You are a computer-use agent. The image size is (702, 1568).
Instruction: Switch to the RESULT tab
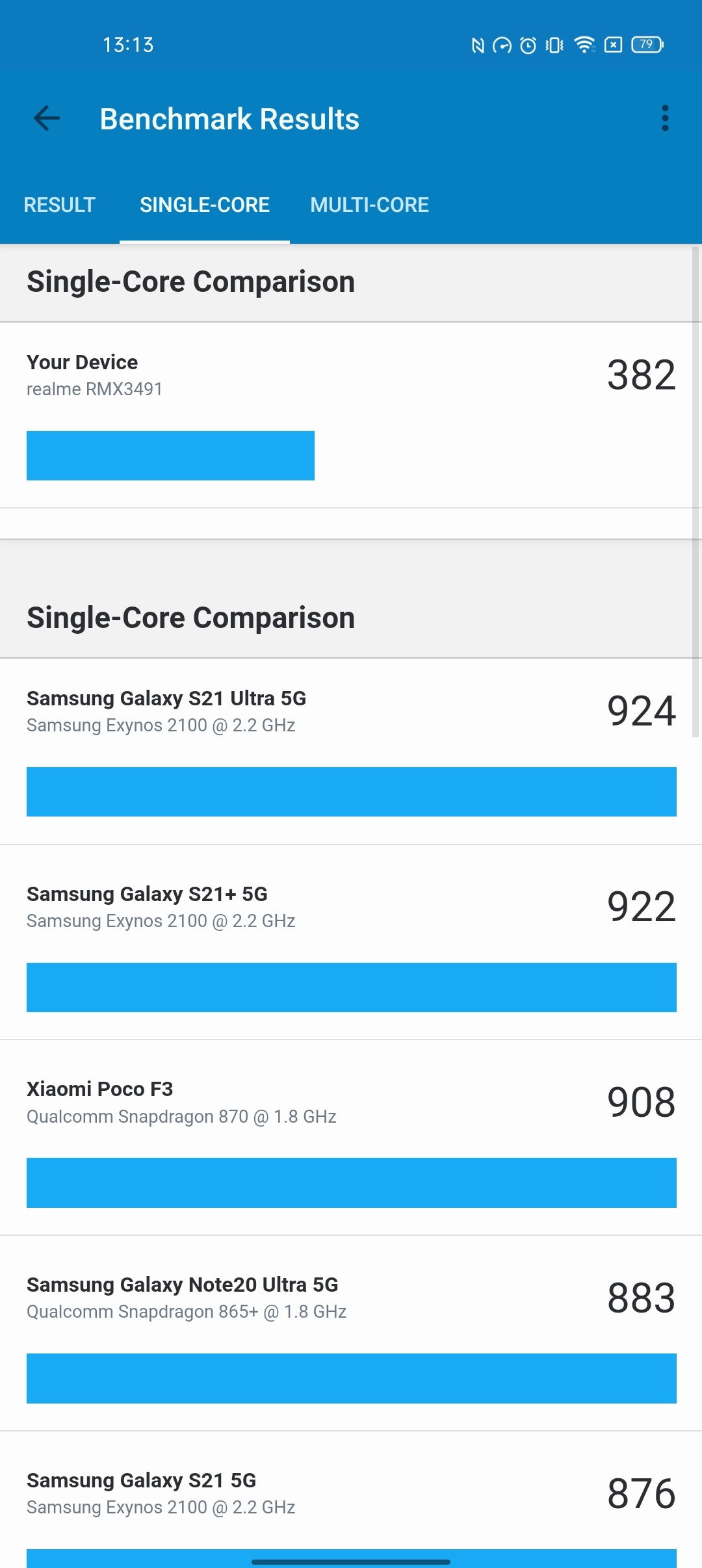pyautogui.click(x=60, y=205)
